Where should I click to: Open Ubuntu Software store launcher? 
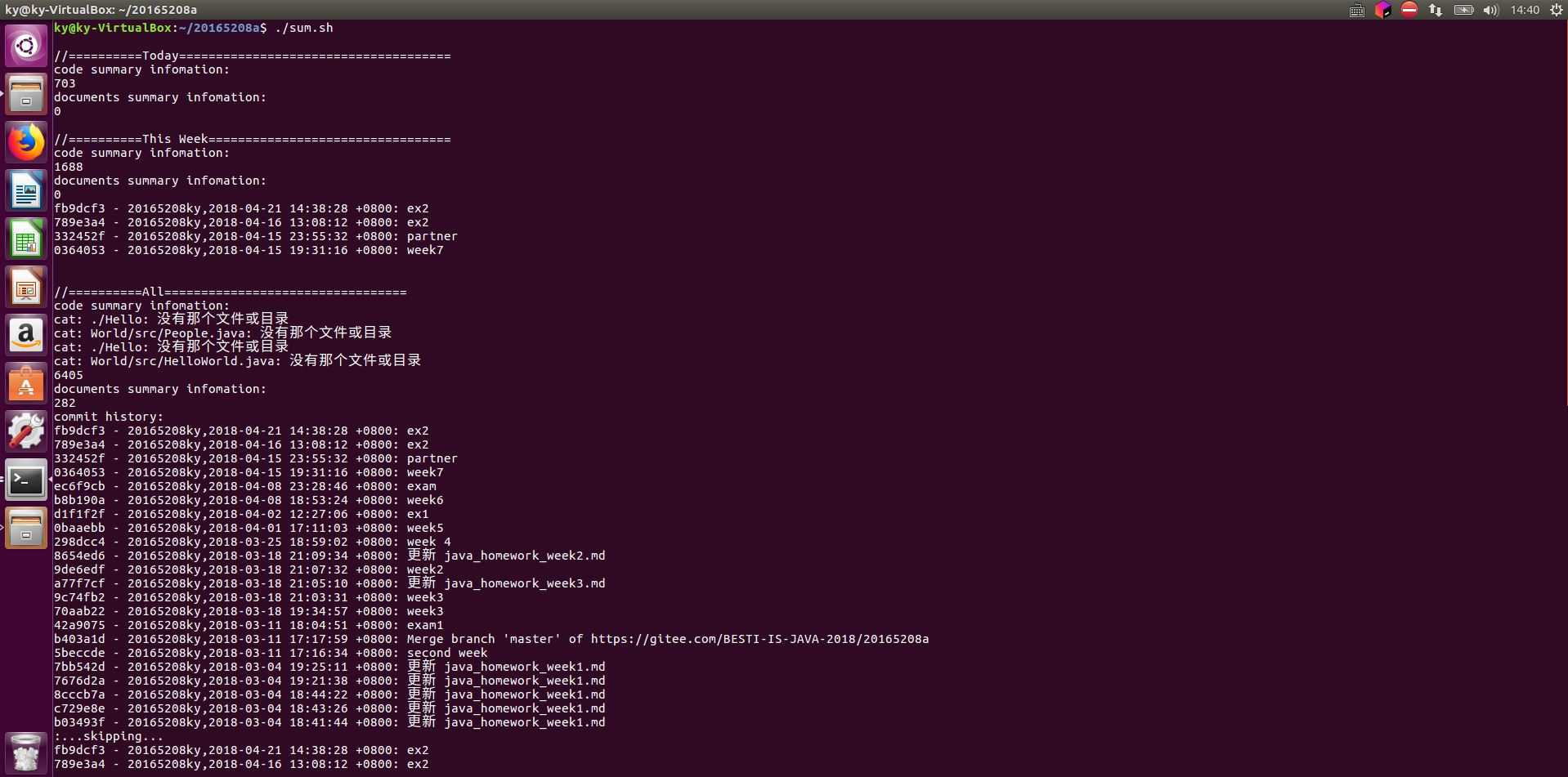[26, 383]
